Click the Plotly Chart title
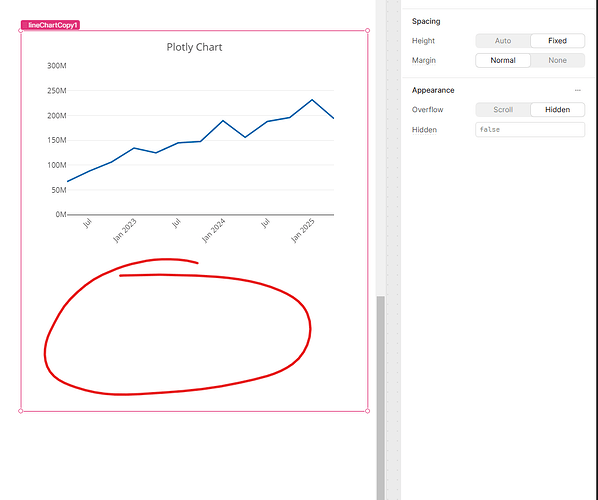 [x=194, y=47]
